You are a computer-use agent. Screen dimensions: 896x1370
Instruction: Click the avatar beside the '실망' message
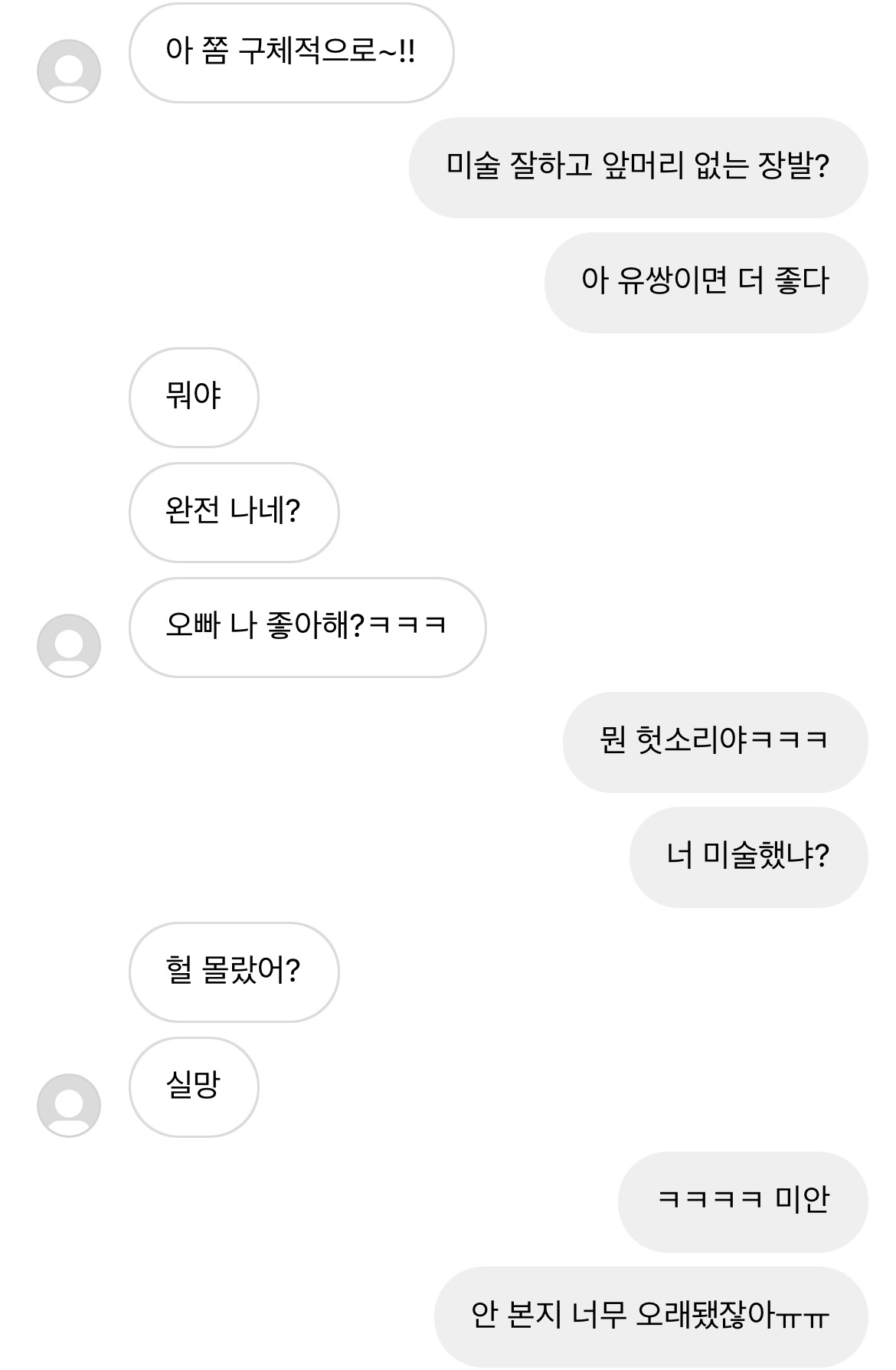(x=69, y=1106)
